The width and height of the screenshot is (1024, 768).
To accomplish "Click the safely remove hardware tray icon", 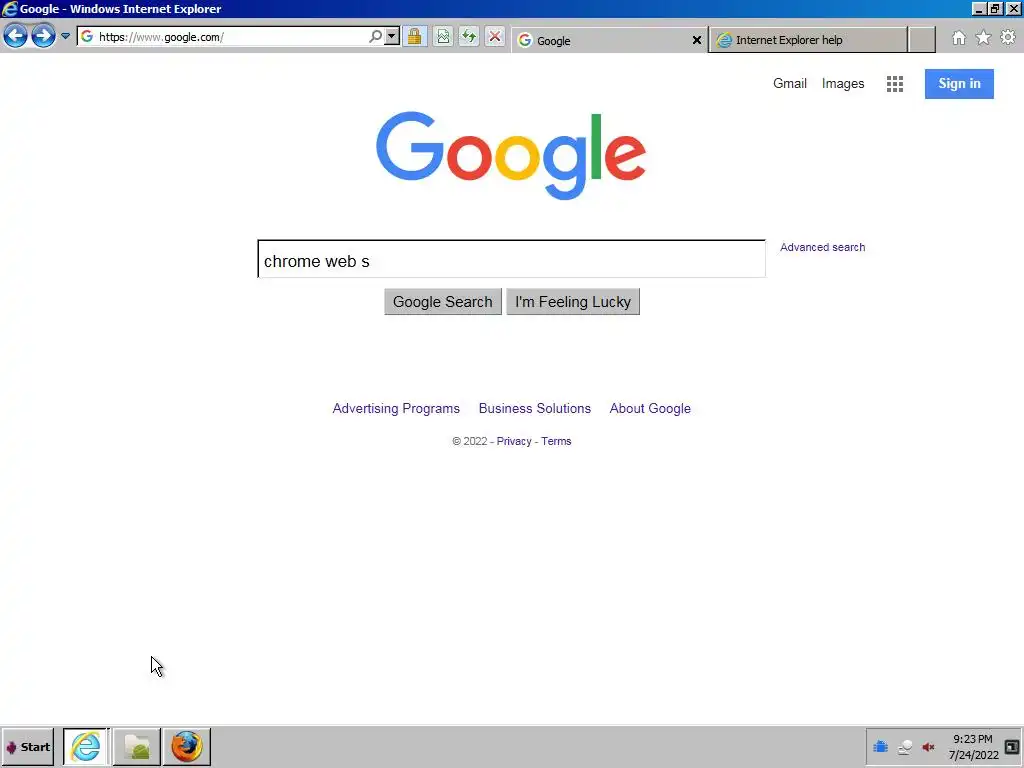I will click(x=904, y=747).
